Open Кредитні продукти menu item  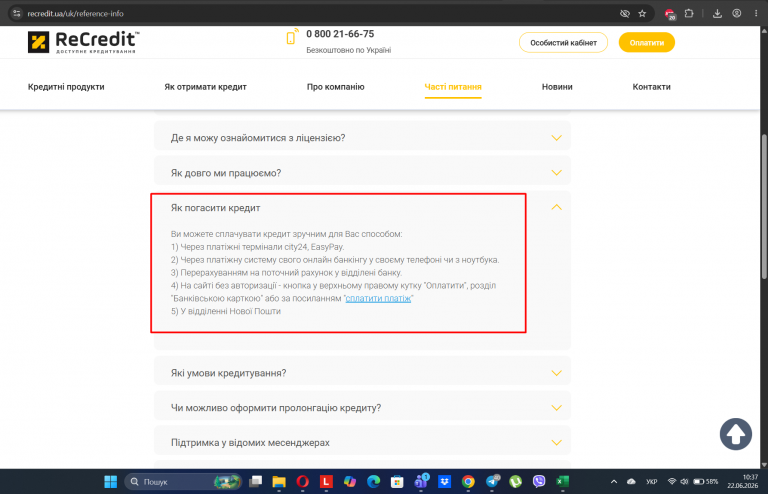(x=66, y=87)
